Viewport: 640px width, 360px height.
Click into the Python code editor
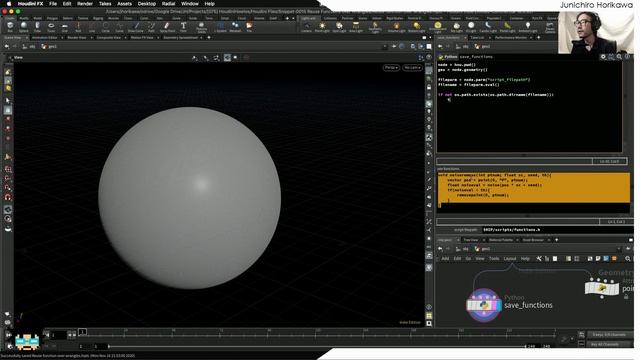530,106
